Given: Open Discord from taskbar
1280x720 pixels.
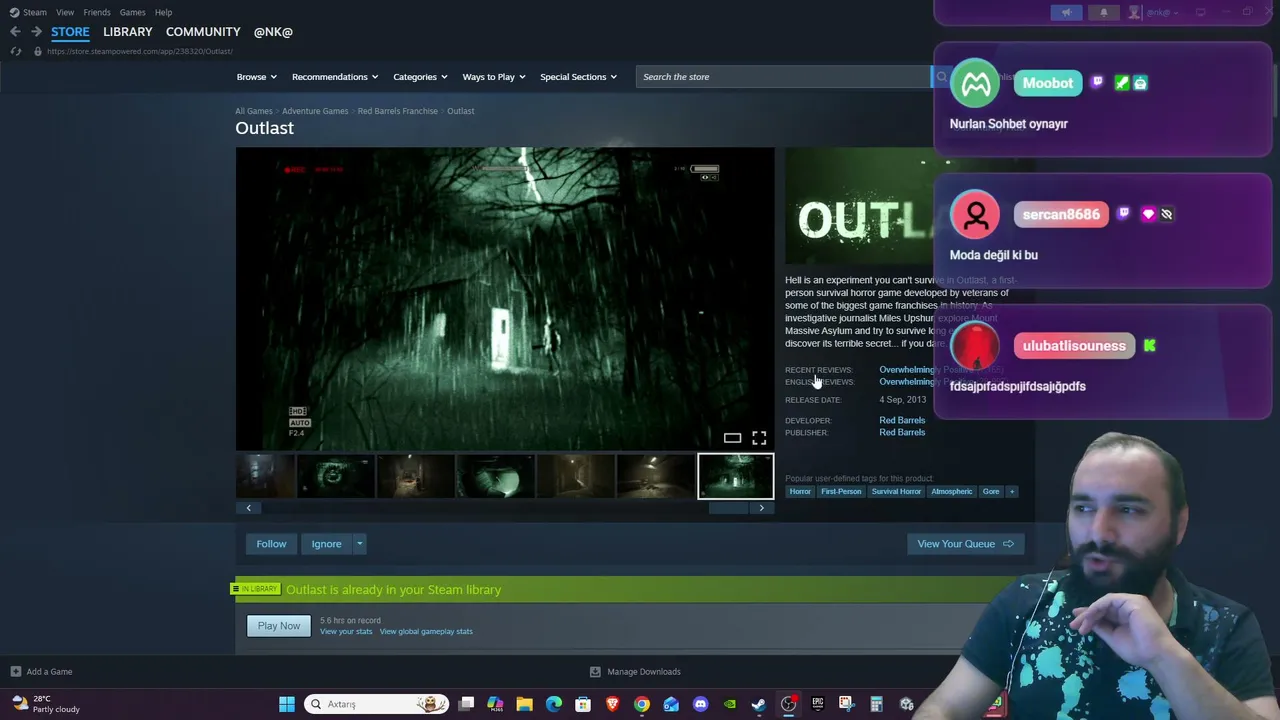Looking at the screenshot, I should 700,704.
